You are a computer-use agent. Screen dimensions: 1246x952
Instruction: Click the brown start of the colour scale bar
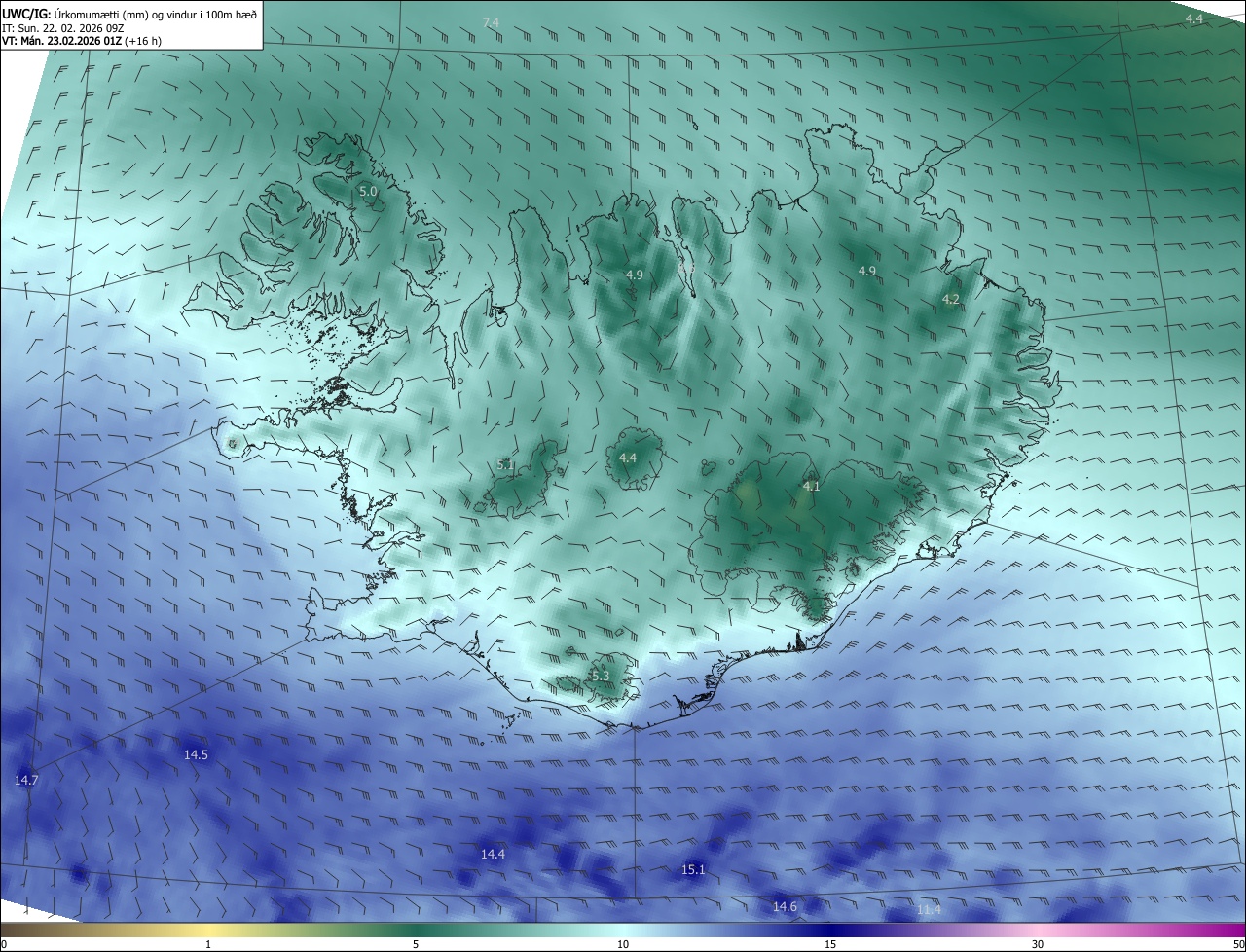click(x=10, y=930)
